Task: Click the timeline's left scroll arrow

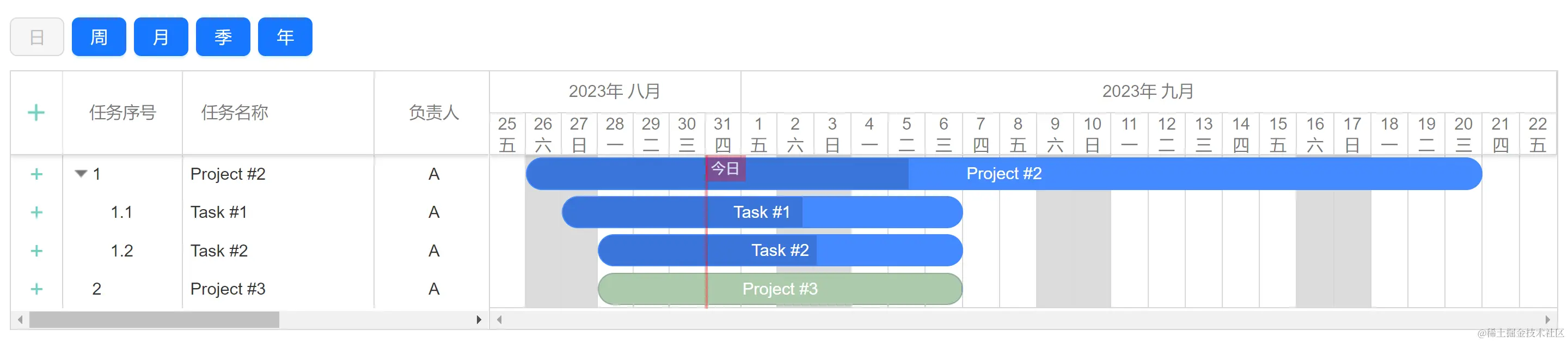Action: tap(499, 320)
